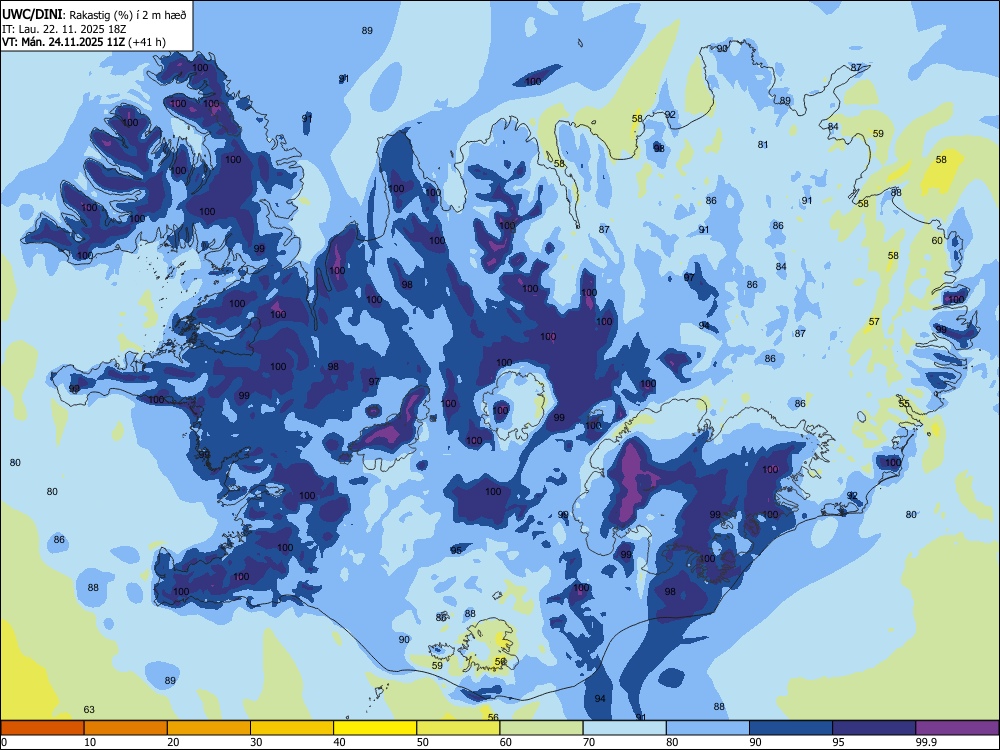Select the purple above-99.9 legend swatch
Image resolution: width=1000 pixels, height=750 pixels.
tap(957, 728)
